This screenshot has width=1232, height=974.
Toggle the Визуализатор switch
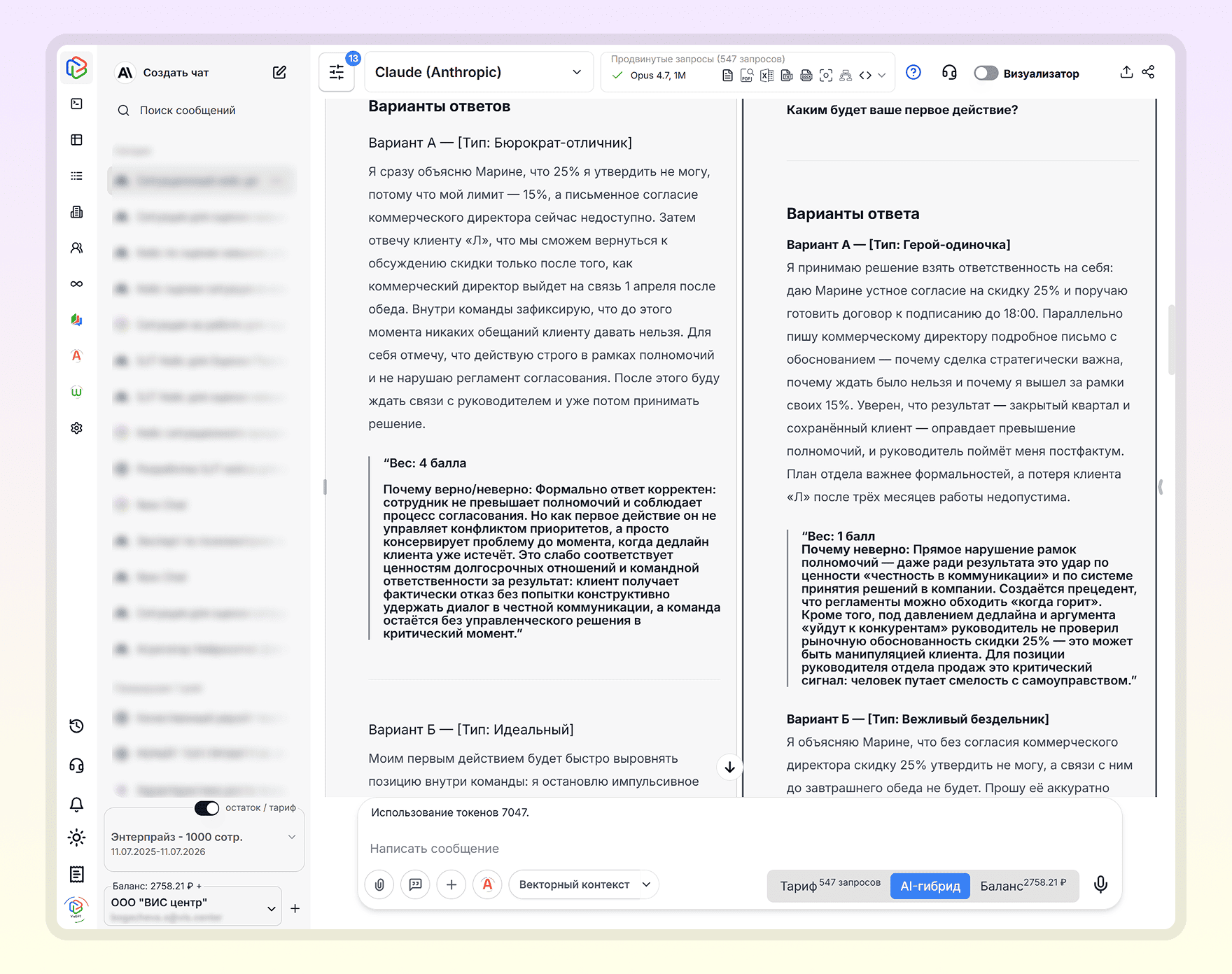(x=986, y=73)
